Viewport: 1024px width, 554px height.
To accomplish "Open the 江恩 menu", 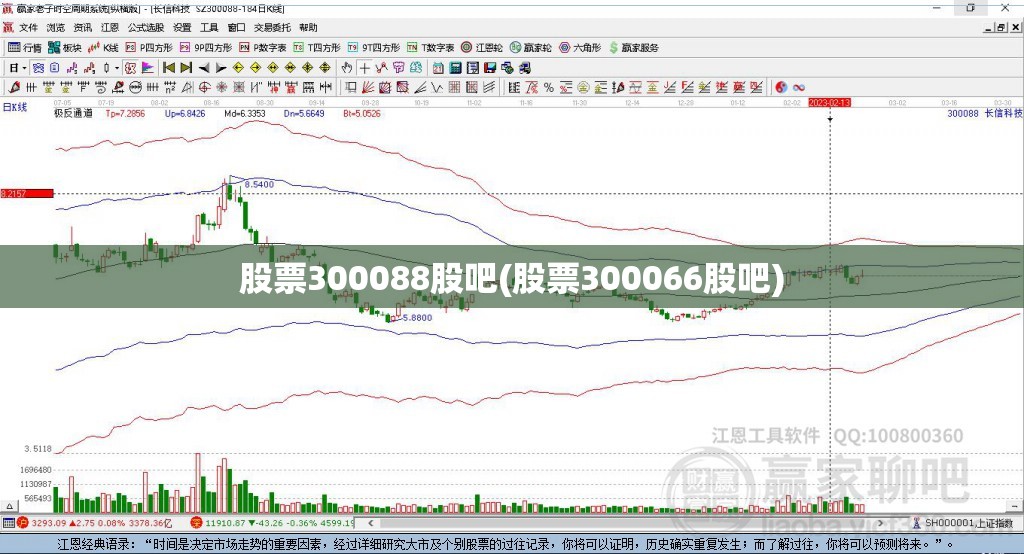I will [x=110, y=27].
